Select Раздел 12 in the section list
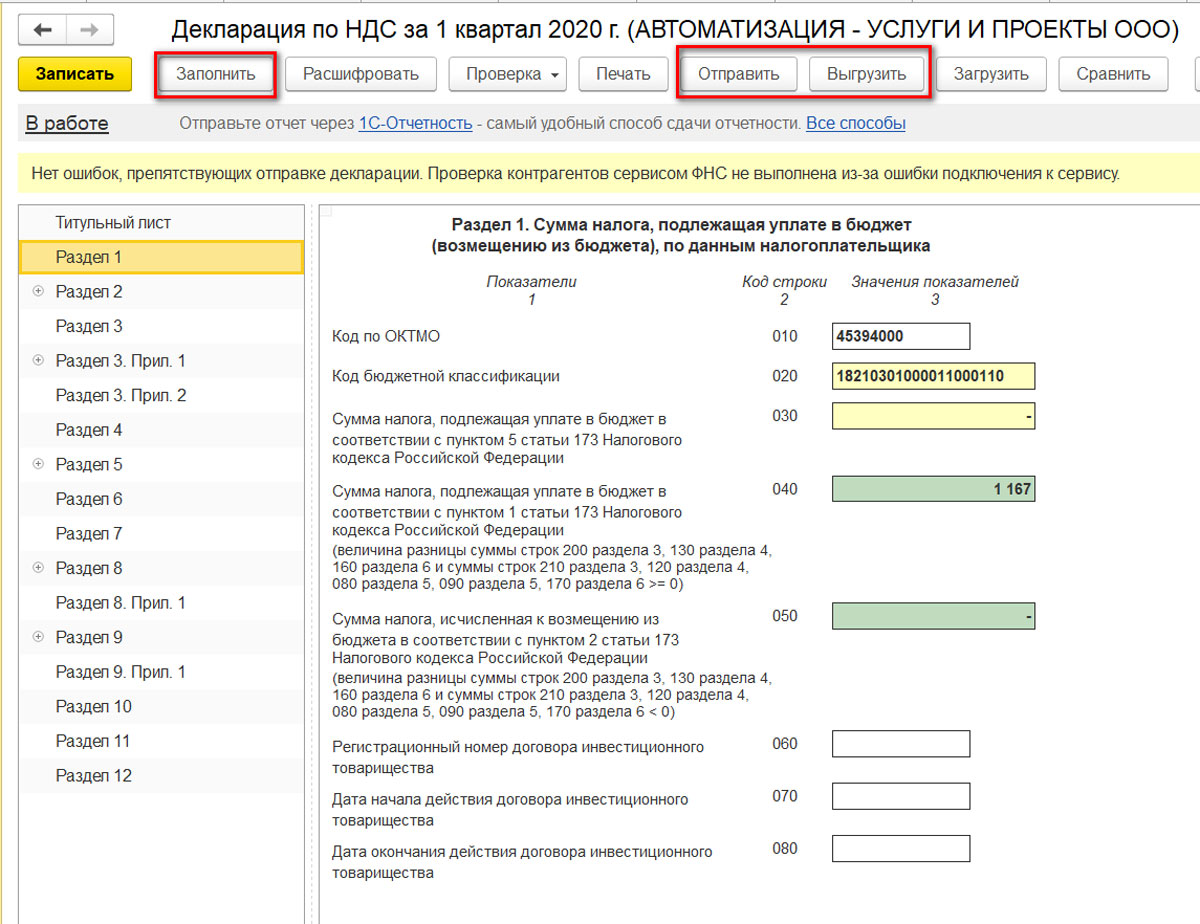The width and height of the screenshot is (1200, 924). click(x=93, y=776)
